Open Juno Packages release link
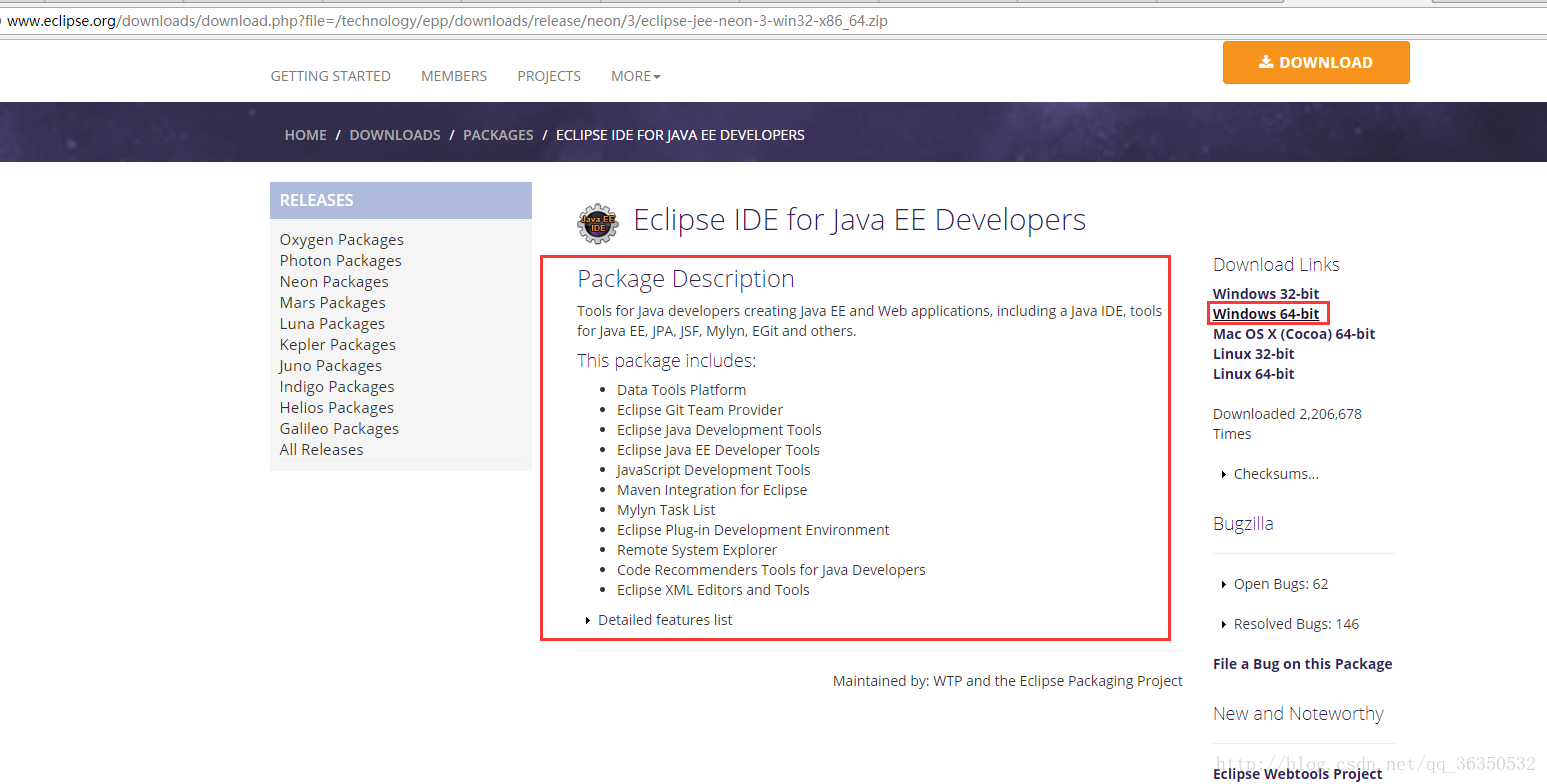The width and height of the screenshot is (1547, 784). tap(331, 366)
